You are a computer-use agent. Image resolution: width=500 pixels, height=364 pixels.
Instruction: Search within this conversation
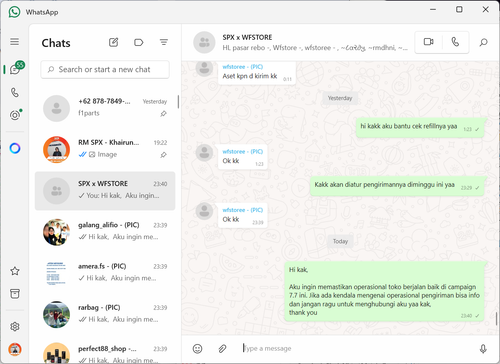point(483,42)
